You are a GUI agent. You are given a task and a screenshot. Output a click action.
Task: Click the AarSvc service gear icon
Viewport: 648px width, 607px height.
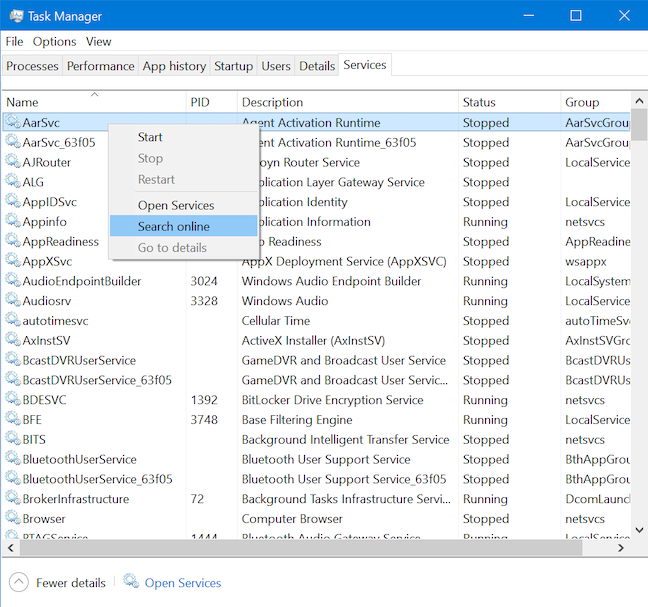pos(13,122)
